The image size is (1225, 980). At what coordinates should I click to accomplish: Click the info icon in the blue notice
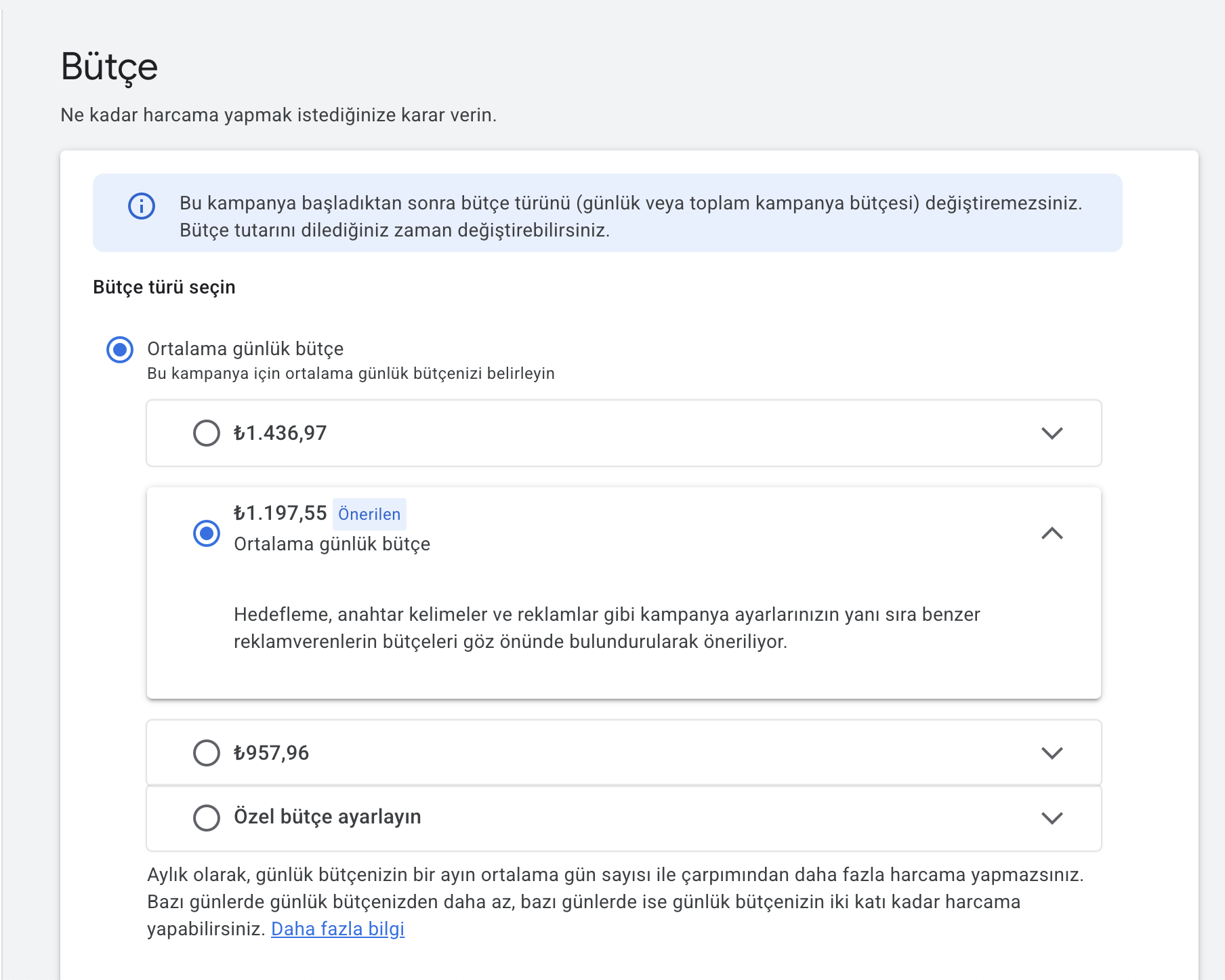coord(142,206)
